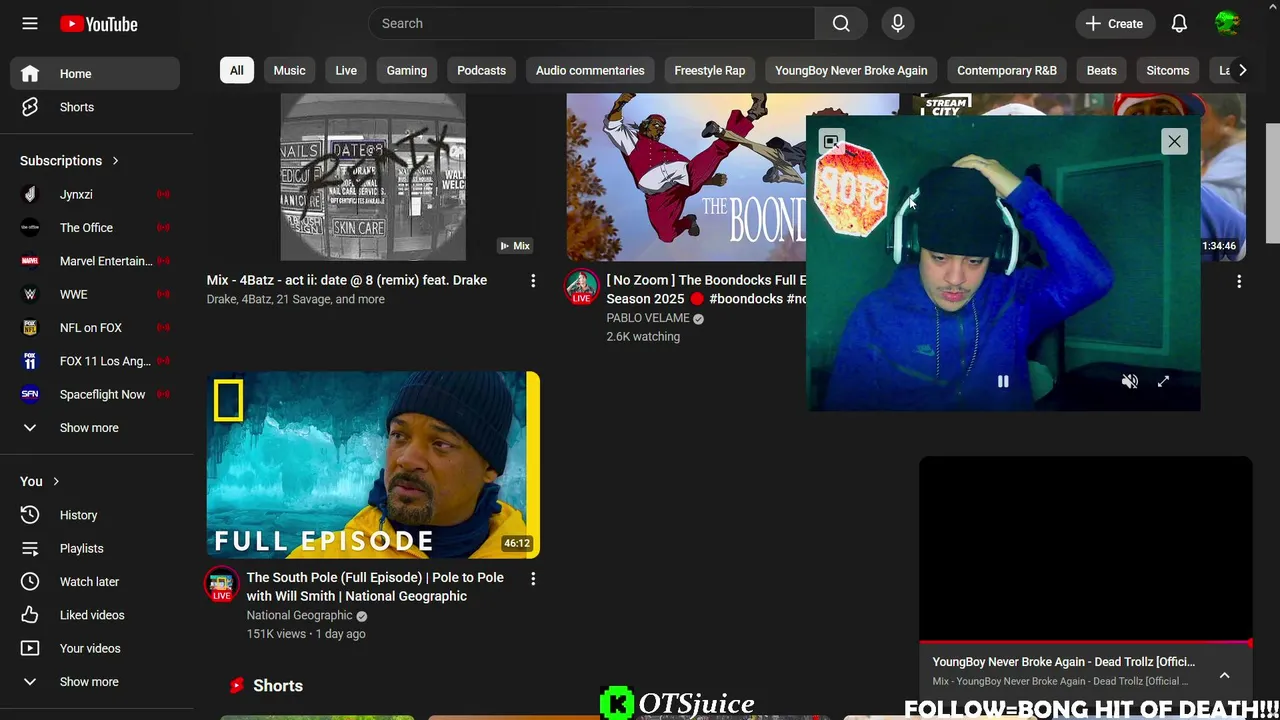
Task: Click the miniplayer video area
Action: 1085,549
